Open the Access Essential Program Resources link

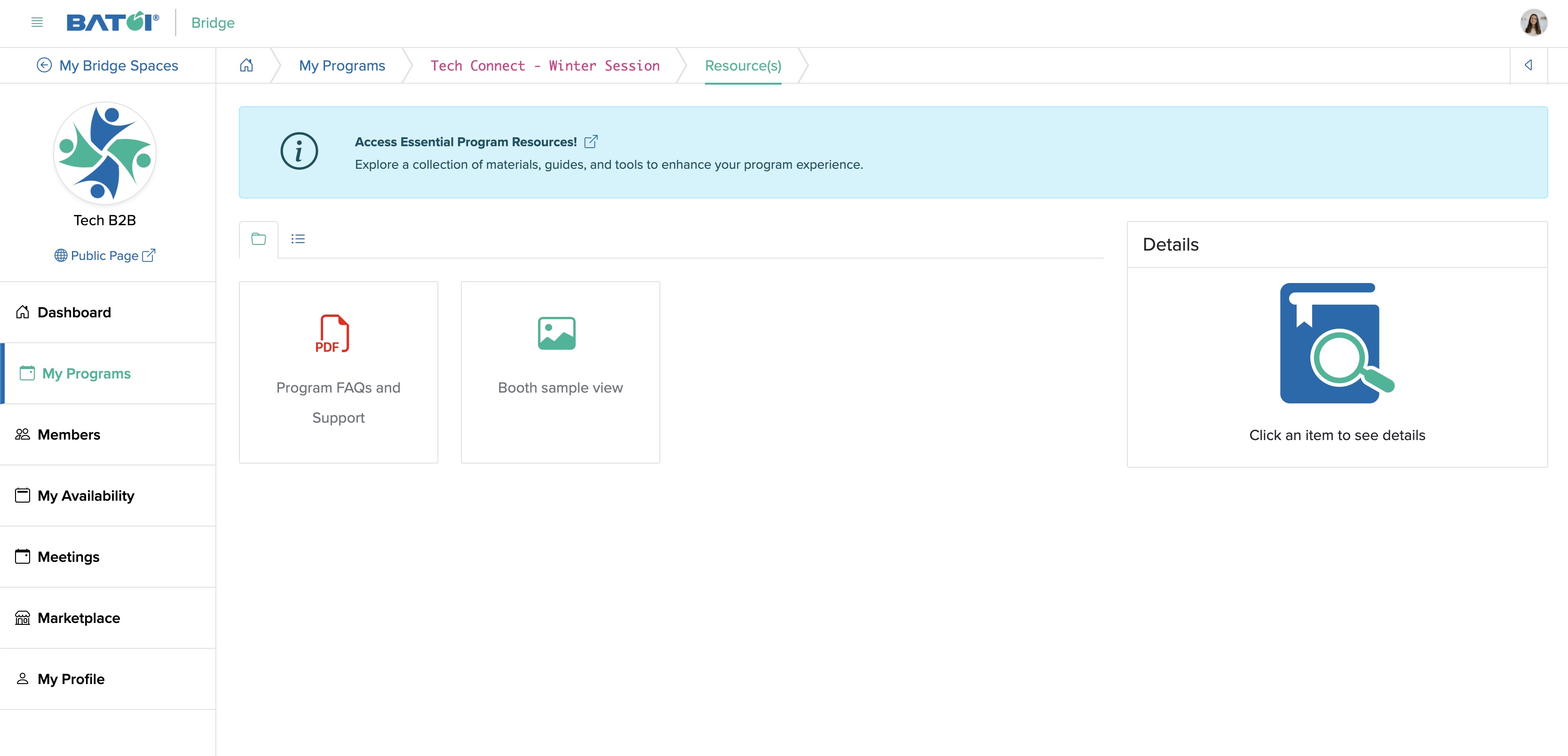coord(591,140)
